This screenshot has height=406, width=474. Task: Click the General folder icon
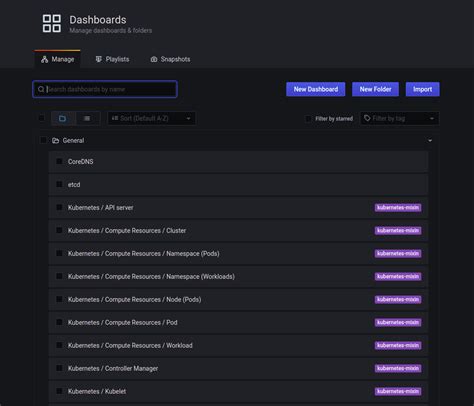[55, 141]
